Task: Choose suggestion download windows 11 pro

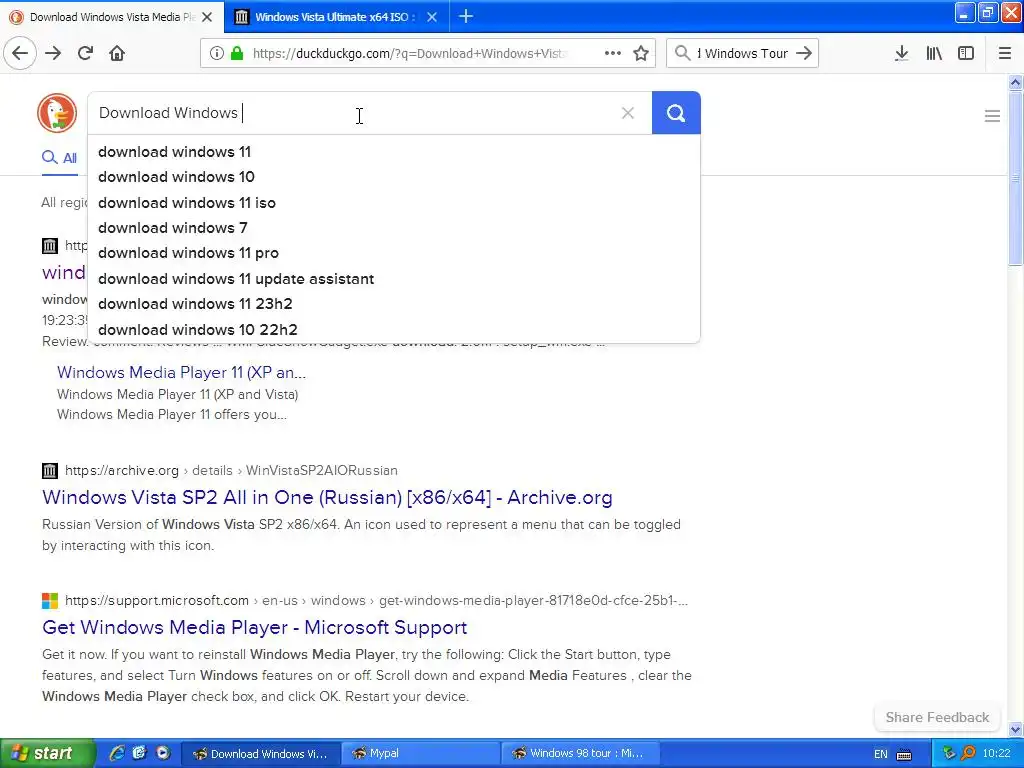Action: [393, 253]
